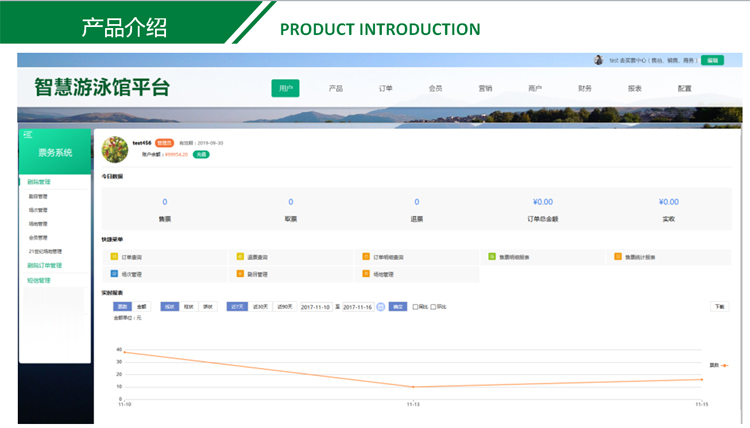This screenshot has height=428, width=750.
Task: Switch to the 配置 tab
Action: tap(684, 88)
